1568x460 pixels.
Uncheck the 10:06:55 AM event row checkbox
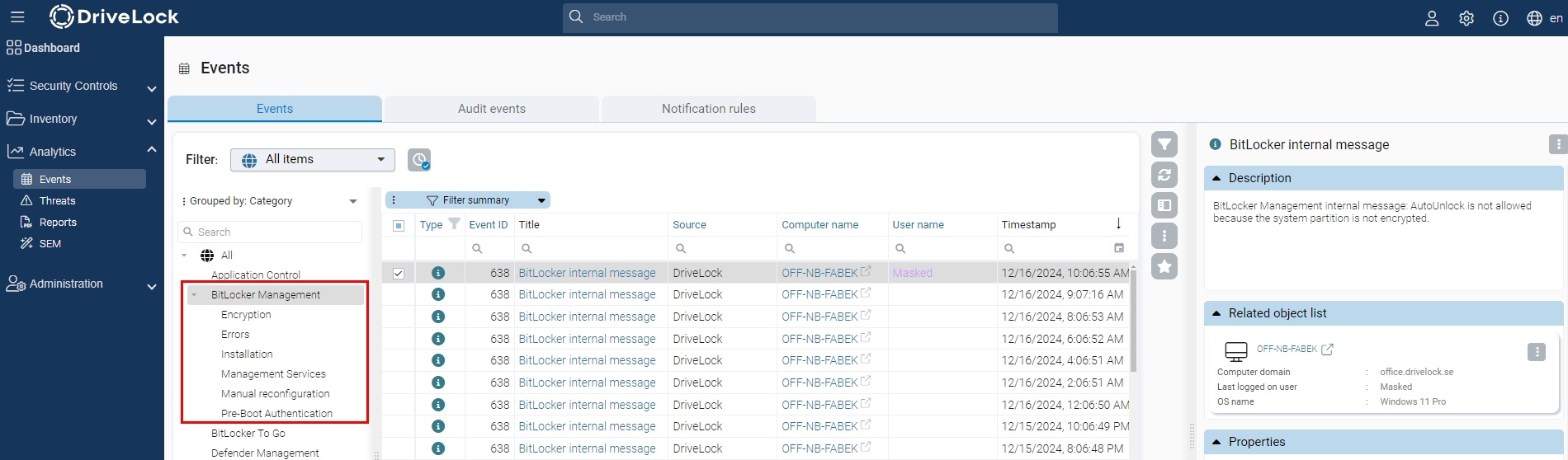[x=399, y=273]
